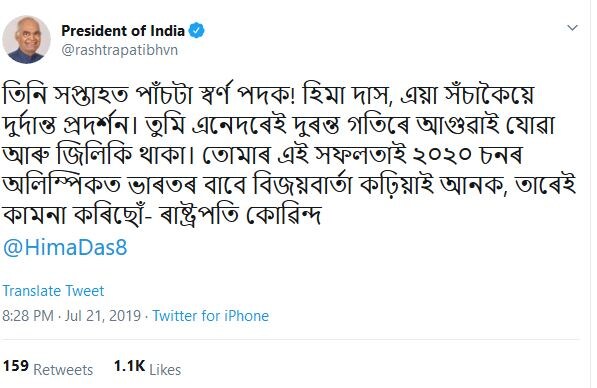Image resolution: width=597 pixels, height=388 pixels.
Task: Click the tweet line starting with দুর্দান্ত
Action: tap(279, 125)
